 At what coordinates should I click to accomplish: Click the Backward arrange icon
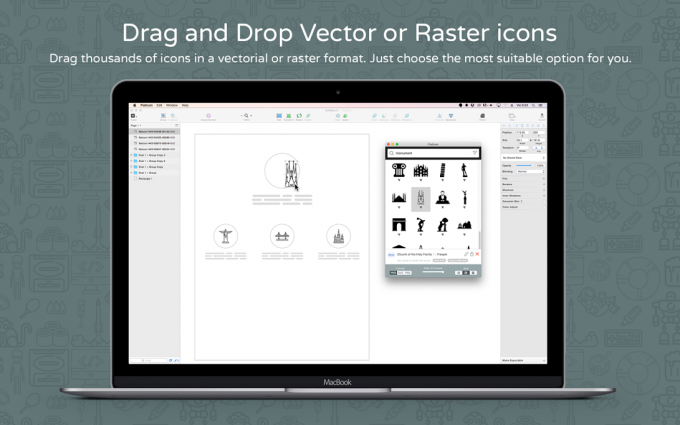coord(451,116)
